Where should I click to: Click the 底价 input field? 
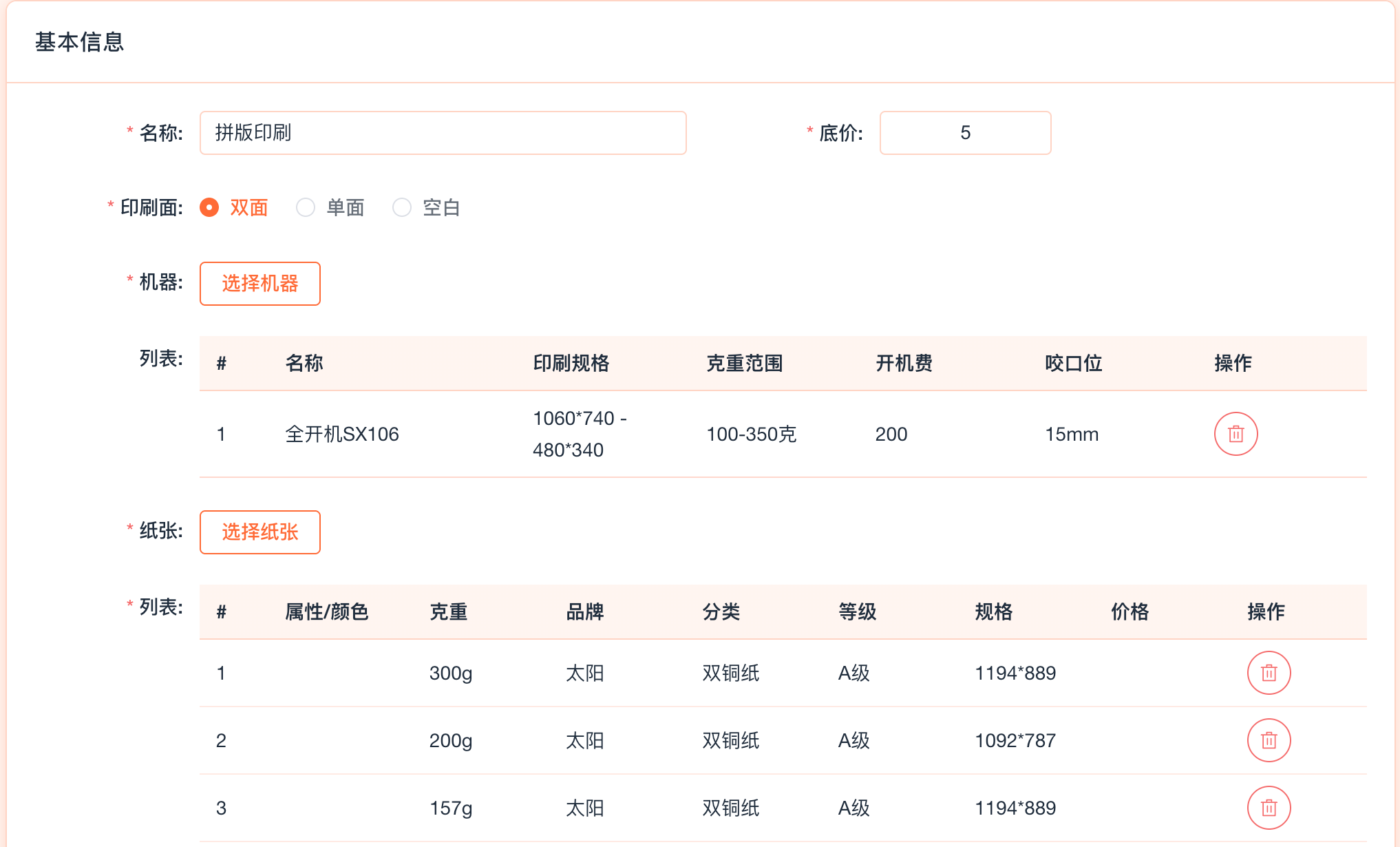pyautogui.click(x=964, y=133)
